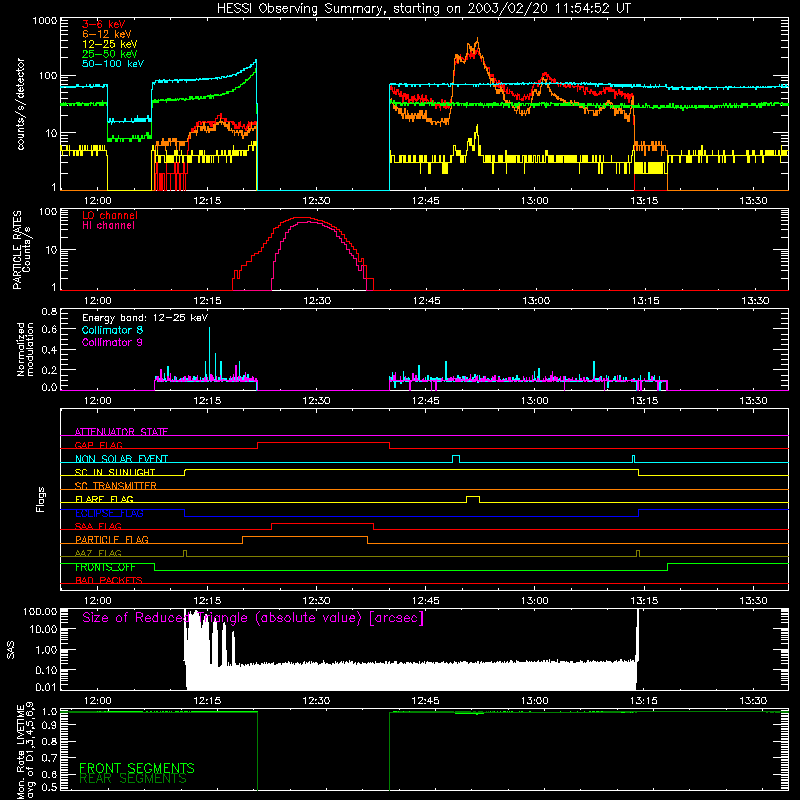Click the 'Size of Reduced Triangle' caption
Viewport: 800px width, 800px height.
(253, 618)
